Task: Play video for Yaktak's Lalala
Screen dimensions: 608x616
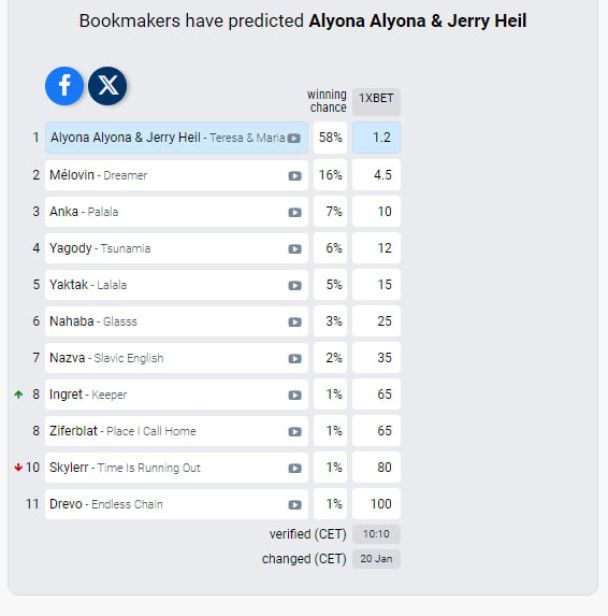Action: (295, 285)
